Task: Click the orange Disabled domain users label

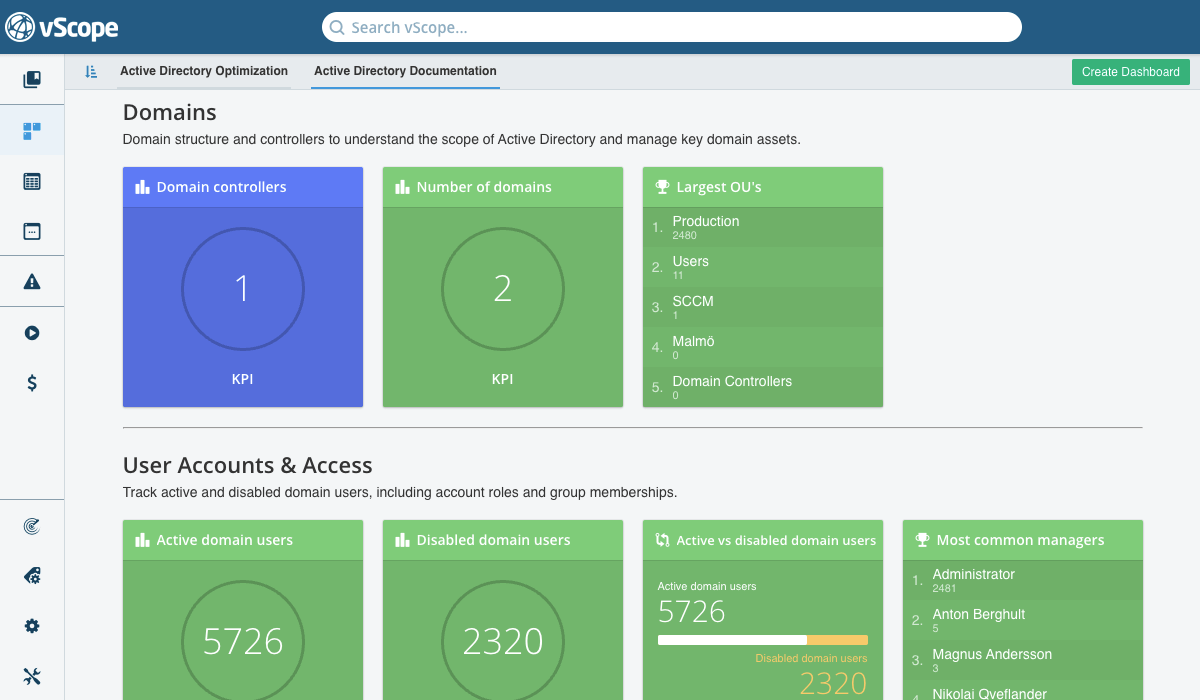Action: coord(811,658)
